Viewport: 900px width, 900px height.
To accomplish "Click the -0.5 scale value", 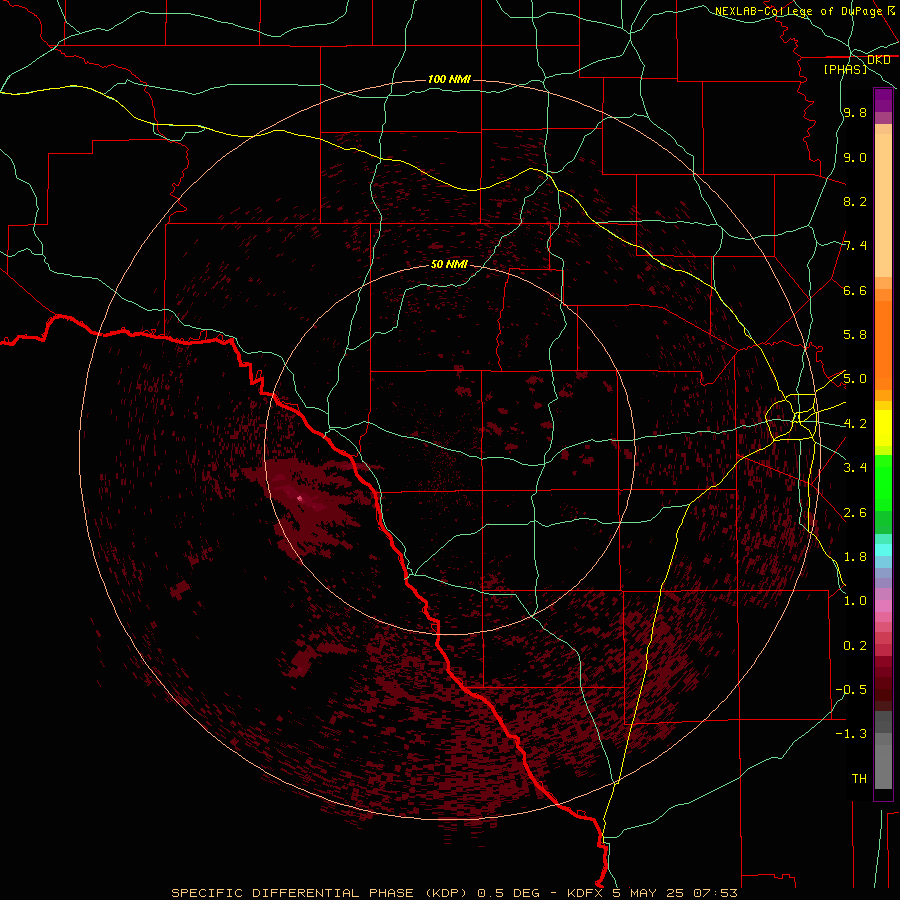I will (851, 689).
